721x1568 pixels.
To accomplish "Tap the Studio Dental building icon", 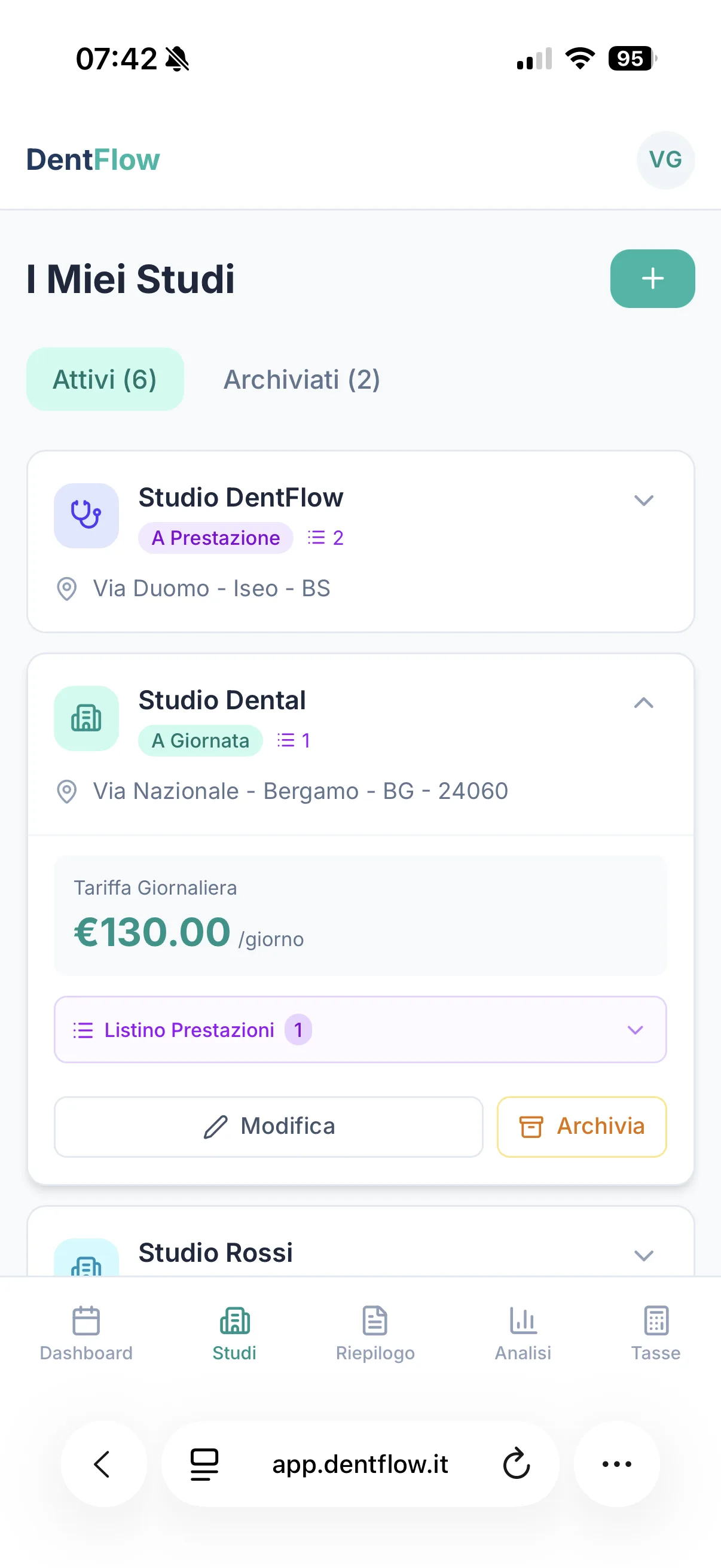I will tap(87, 718).
